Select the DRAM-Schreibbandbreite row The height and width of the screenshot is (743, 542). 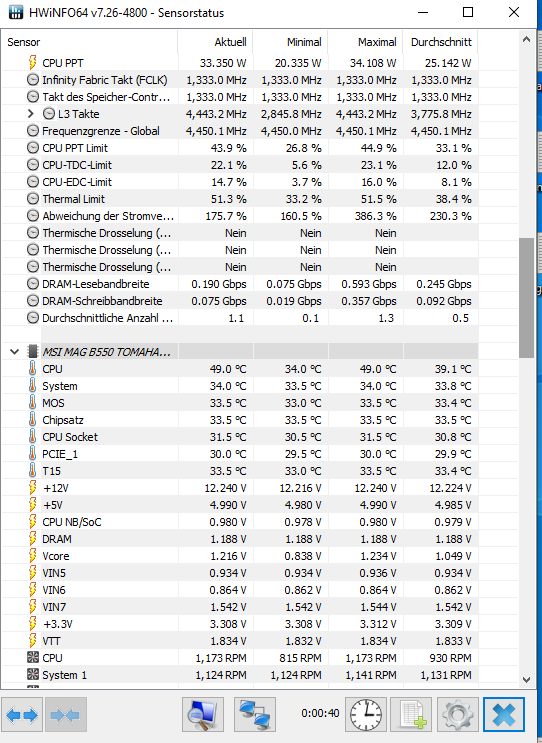coord(240,301)
